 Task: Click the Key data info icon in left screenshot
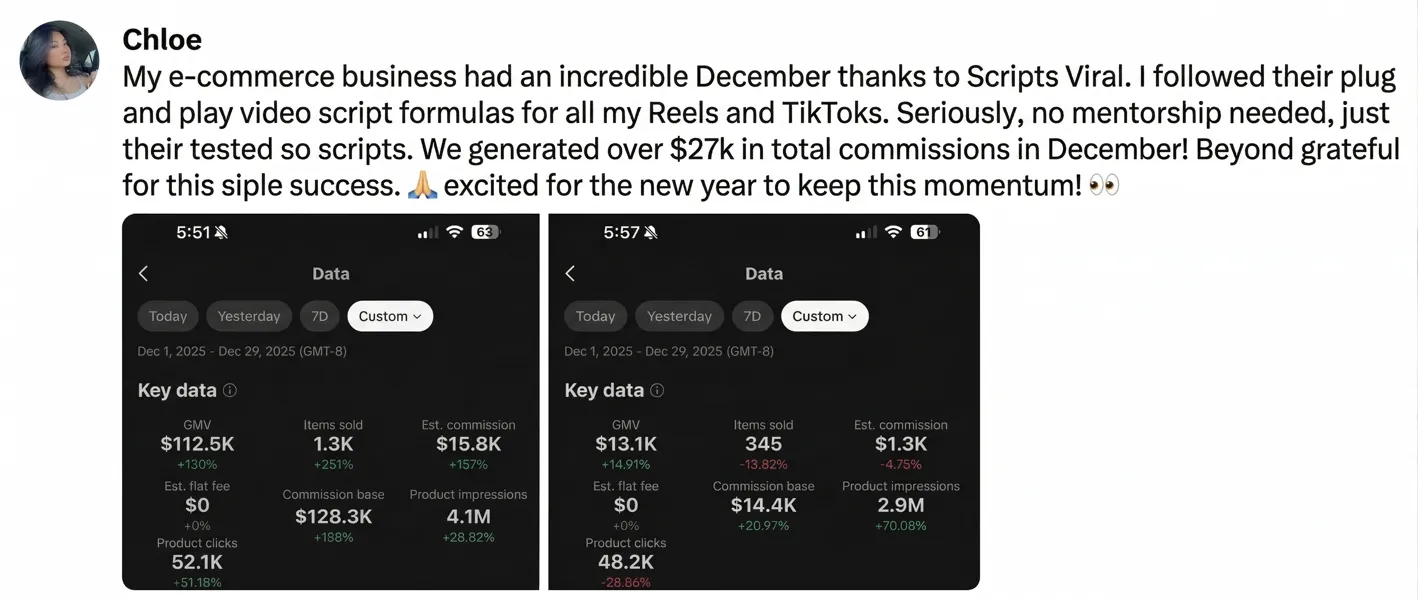230,390
